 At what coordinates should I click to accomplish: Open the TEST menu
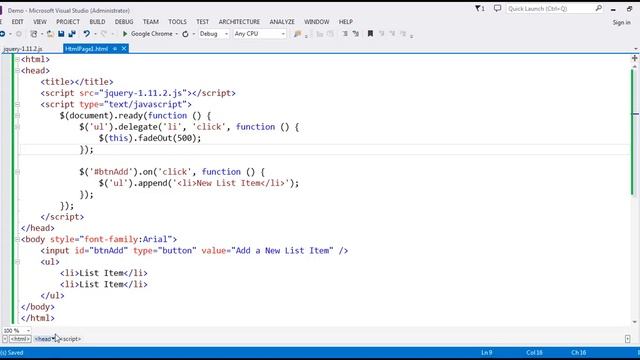point(202,22)
